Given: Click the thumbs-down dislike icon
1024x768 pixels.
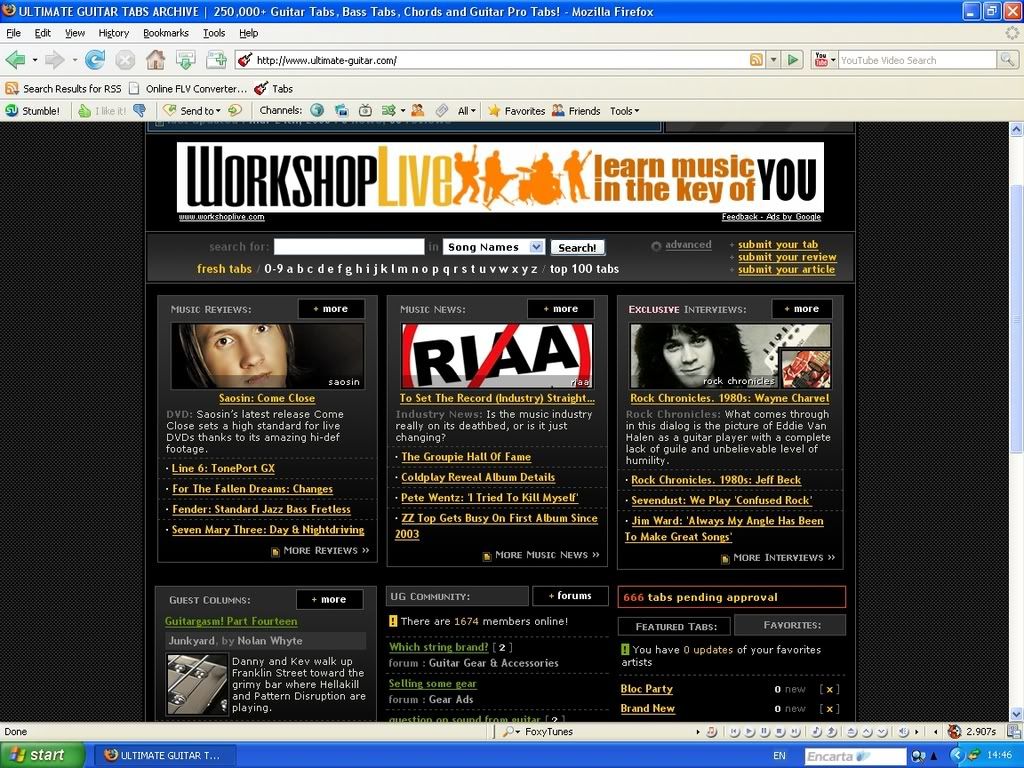Looking at the screenshot, I should point(139,111).
